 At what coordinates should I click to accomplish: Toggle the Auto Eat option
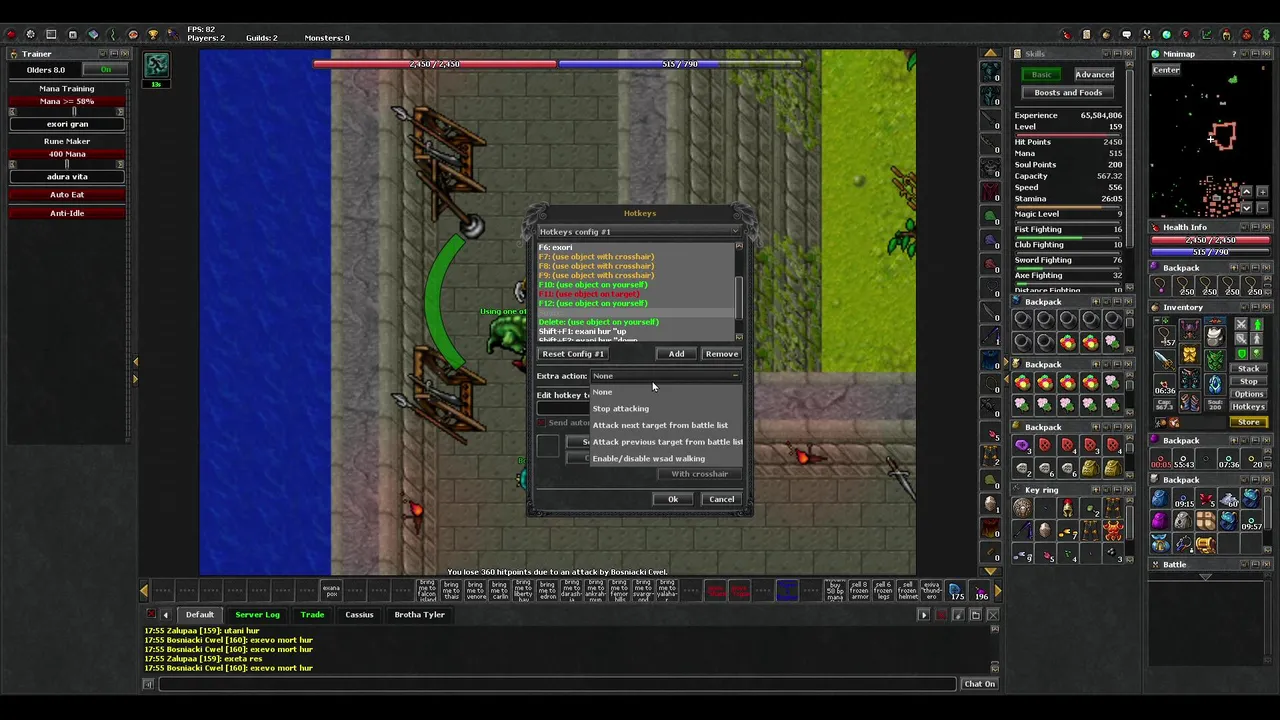click(x=67, y=195)
